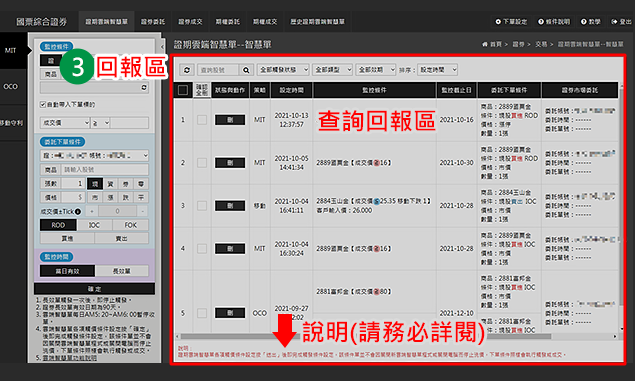This screenshot has height=381, width=635.
Task: Open the 全部觸發狀態 dropdown
Action: point(283,70)
